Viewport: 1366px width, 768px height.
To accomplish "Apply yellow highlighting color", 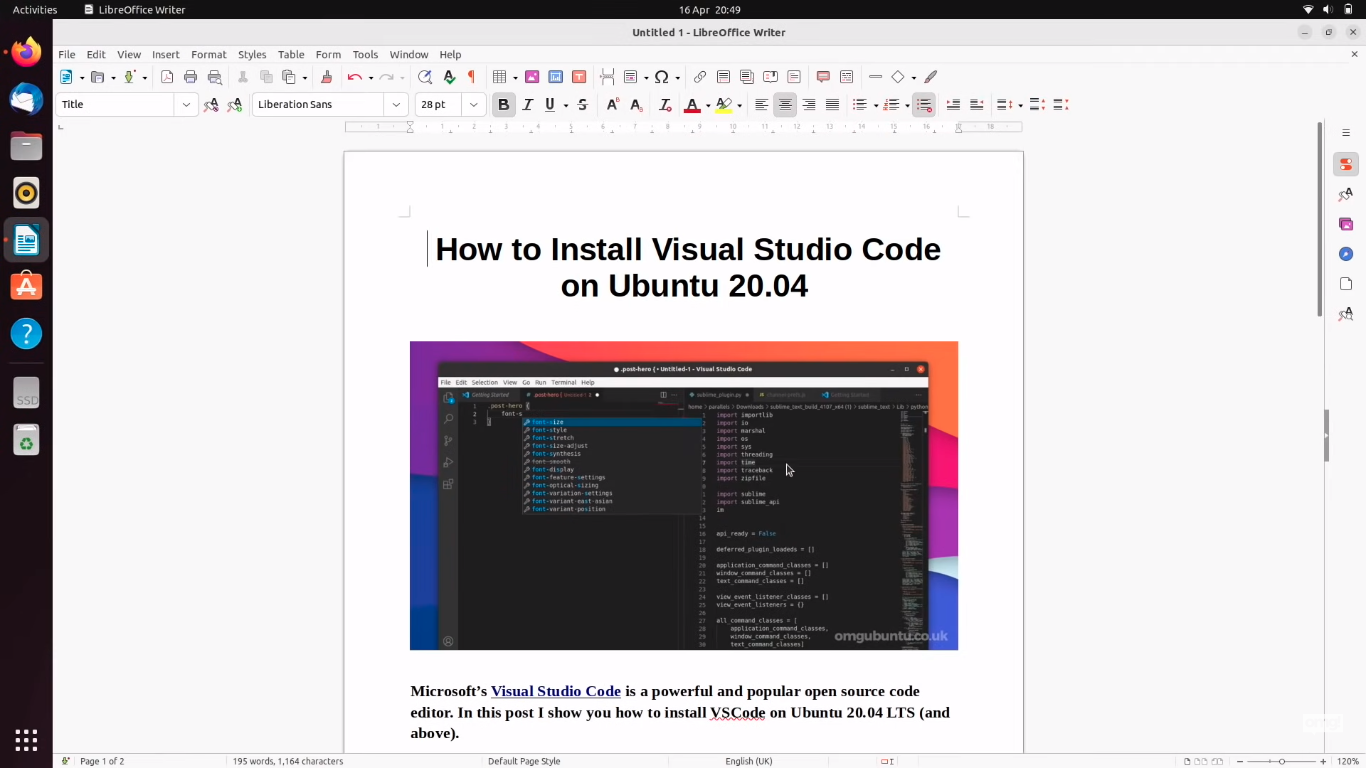I will (724, 105).
